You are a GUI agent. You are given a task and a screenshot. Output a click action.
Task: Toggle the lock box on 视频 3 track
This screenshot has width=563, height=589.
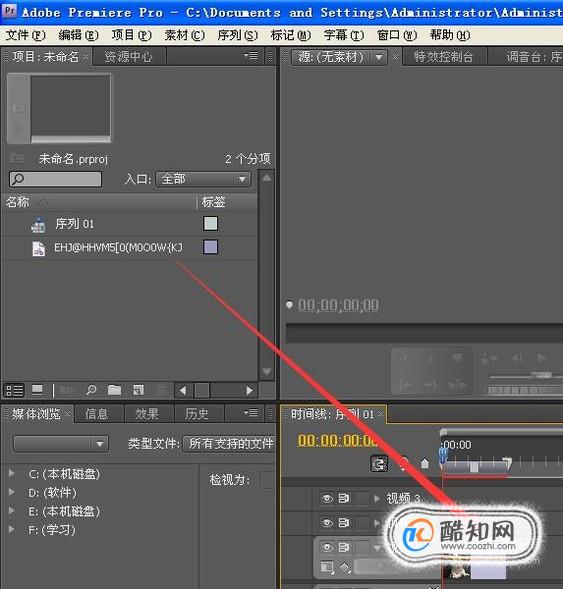pyautogui.click(x=362, y=498)
